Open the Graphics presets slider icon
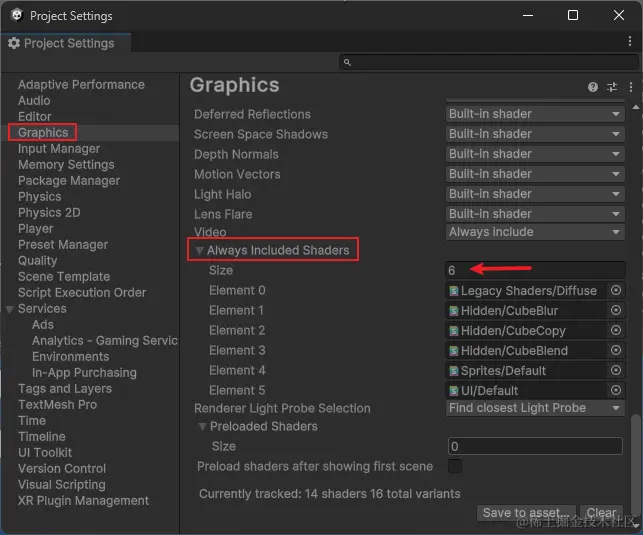The width and height of the screenshot is (643, 535). point(612,87)
